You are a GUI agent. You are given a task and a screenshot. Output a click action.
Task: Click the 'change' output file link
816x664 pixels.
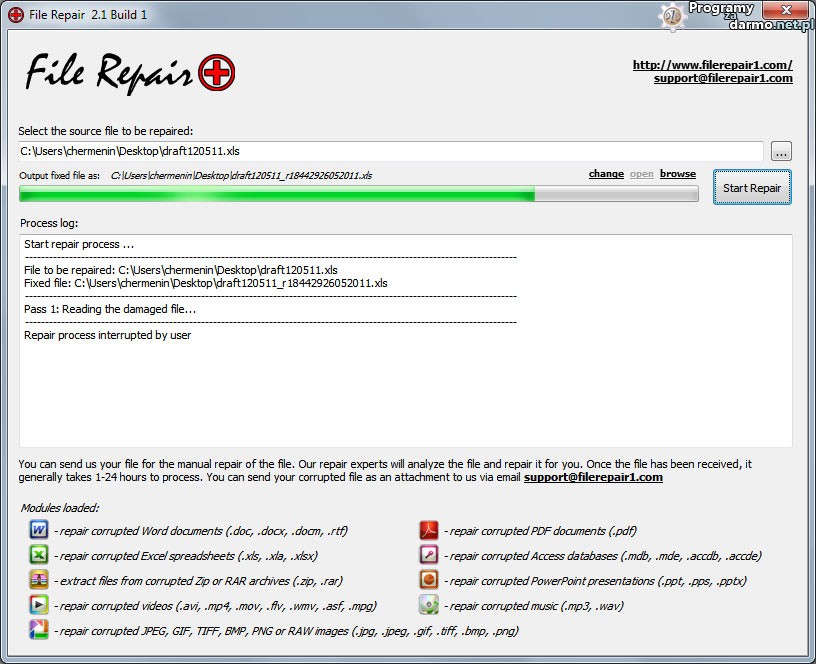(606, 174)
